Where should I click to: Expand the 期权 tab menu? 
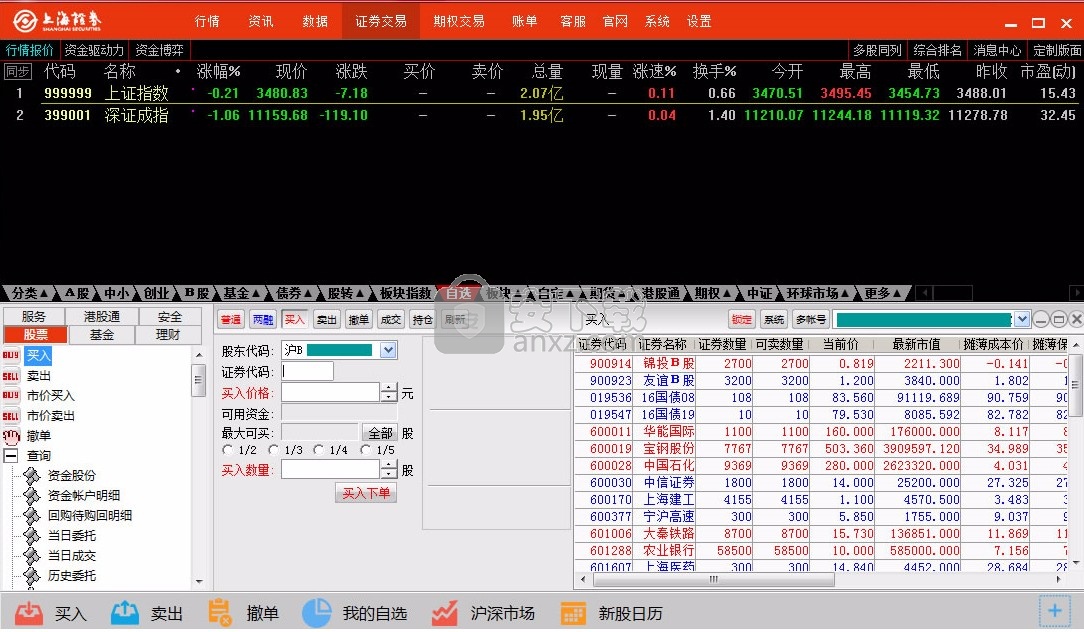(713, 293)
